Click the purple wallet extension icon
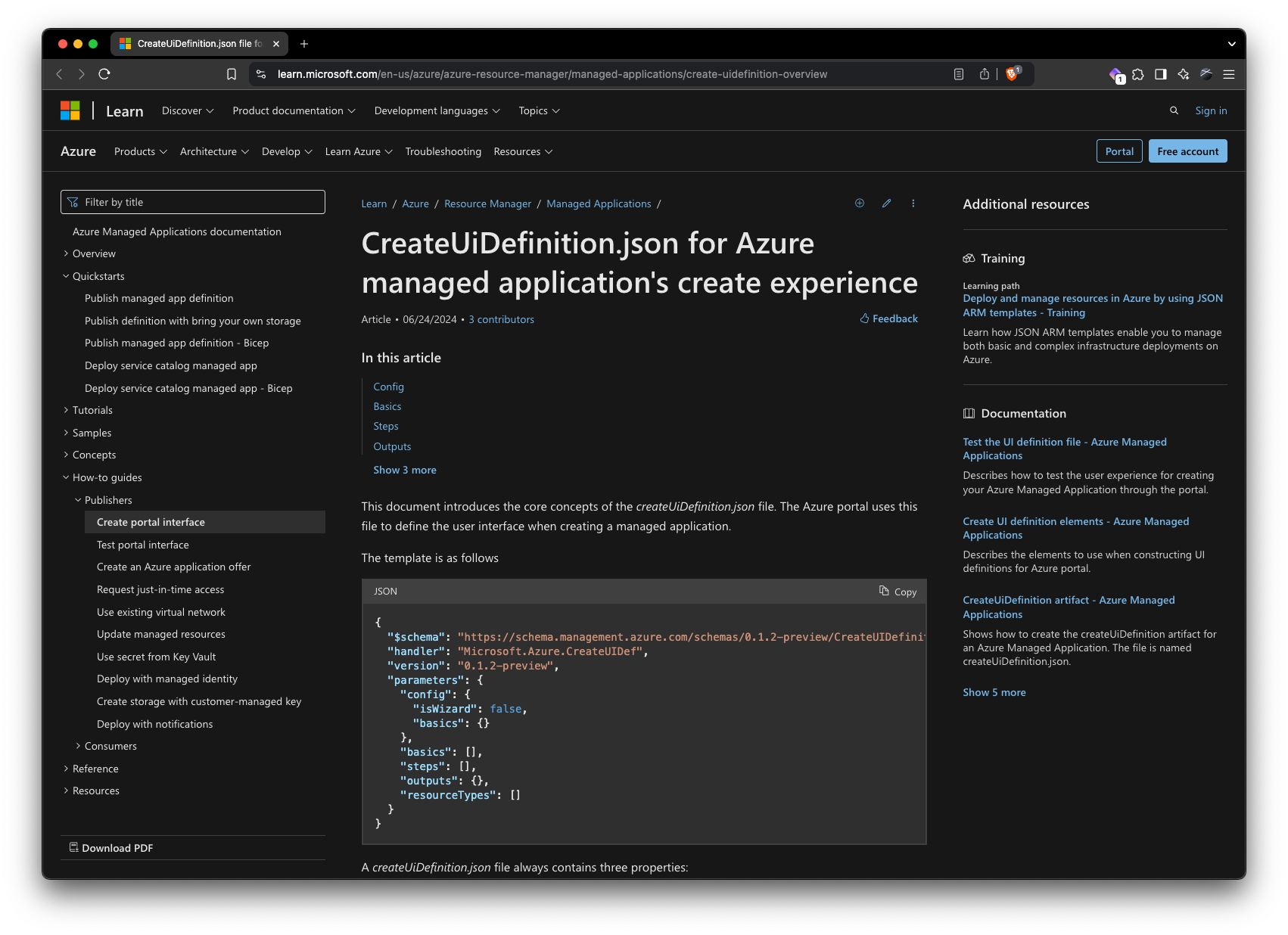The image size is (1288, 935). [x=1117, y=75]
